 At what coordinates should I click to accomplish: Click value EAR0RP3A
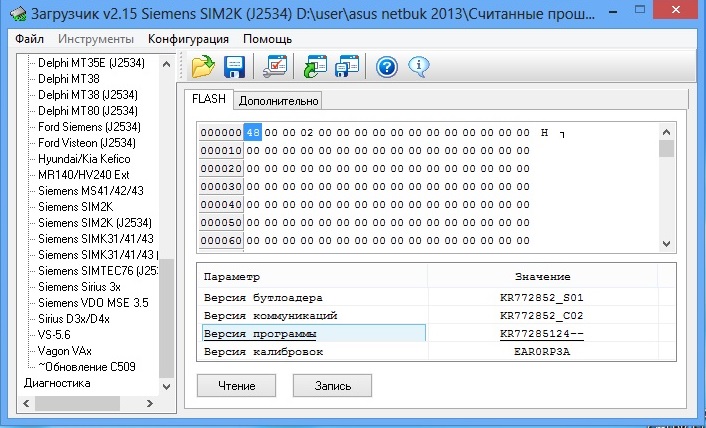click(x=542, y=351)
